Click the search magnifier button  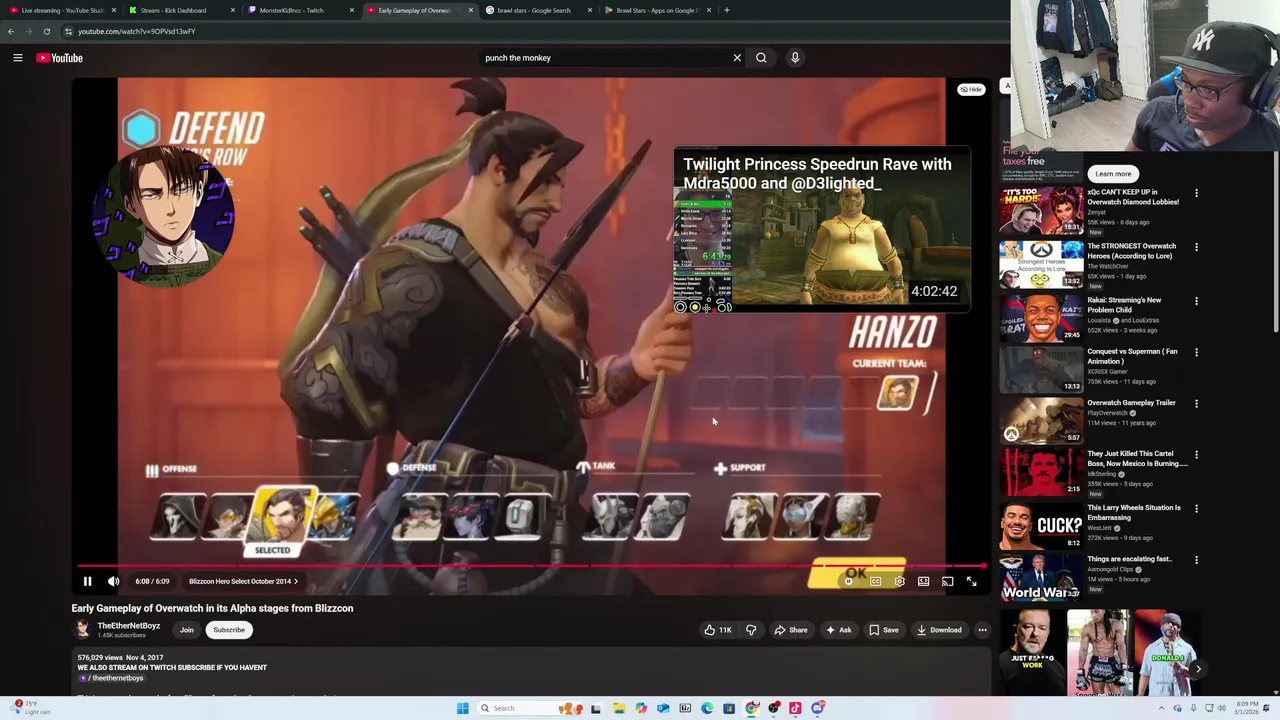pyautogui.click(x=761, y=58)
